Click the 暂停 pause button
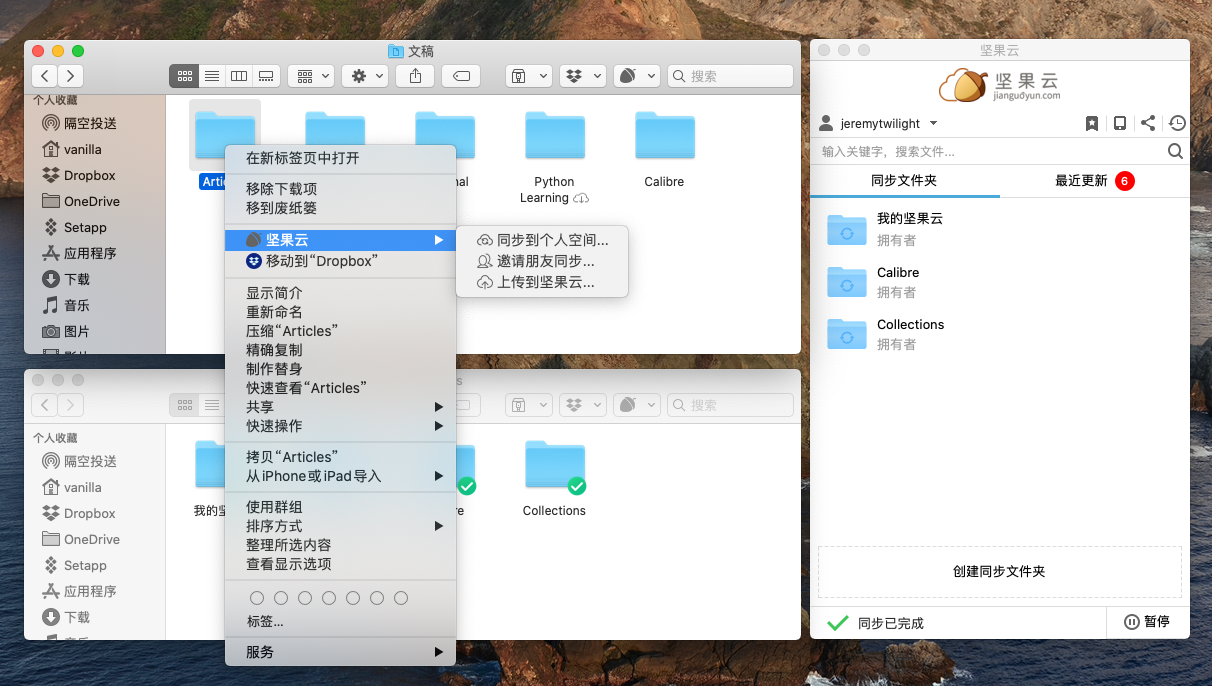 (1147, 622)
